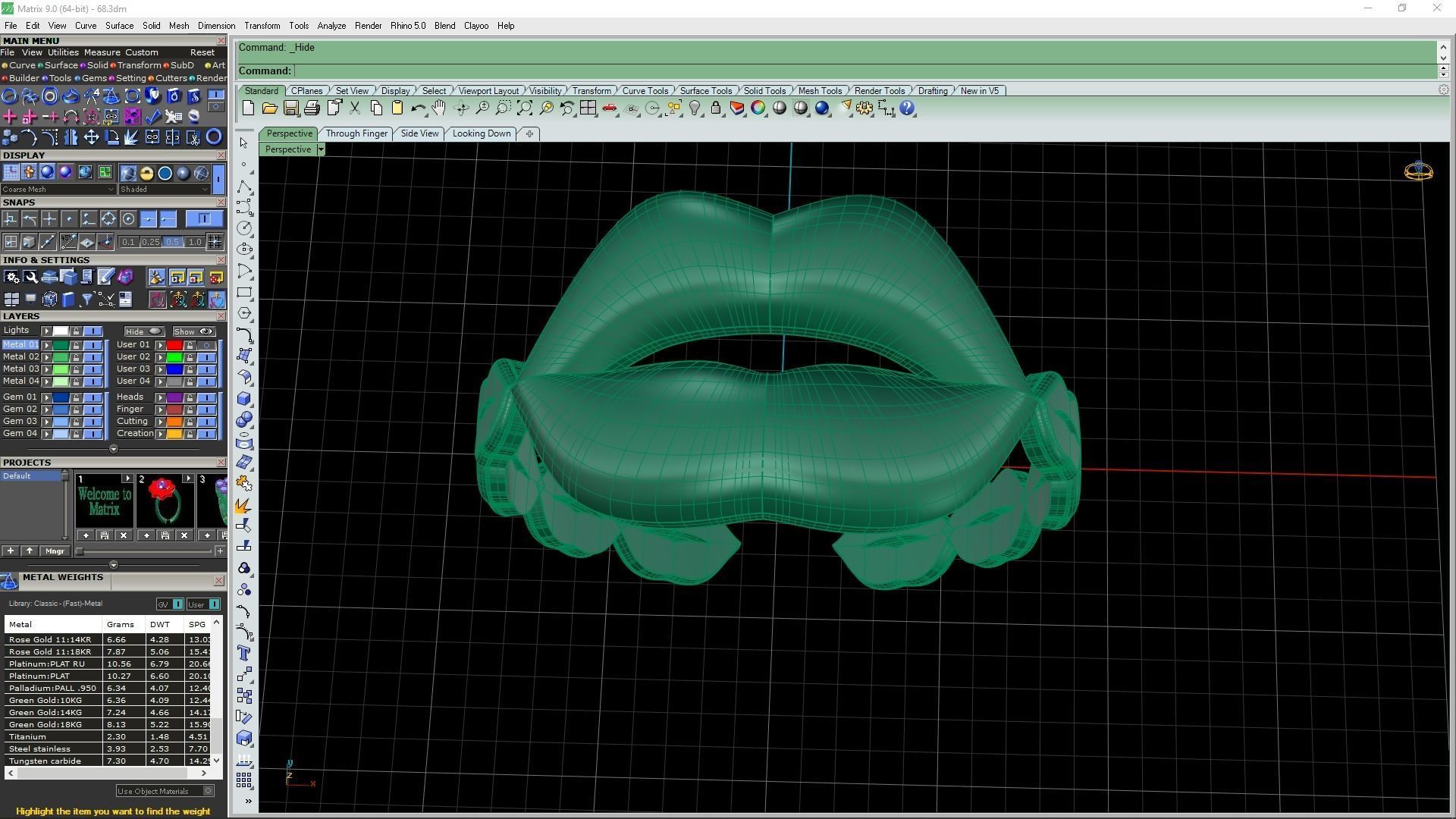
Task: Open the Coarse Mesh dropdown
Action: coord(58,190)
